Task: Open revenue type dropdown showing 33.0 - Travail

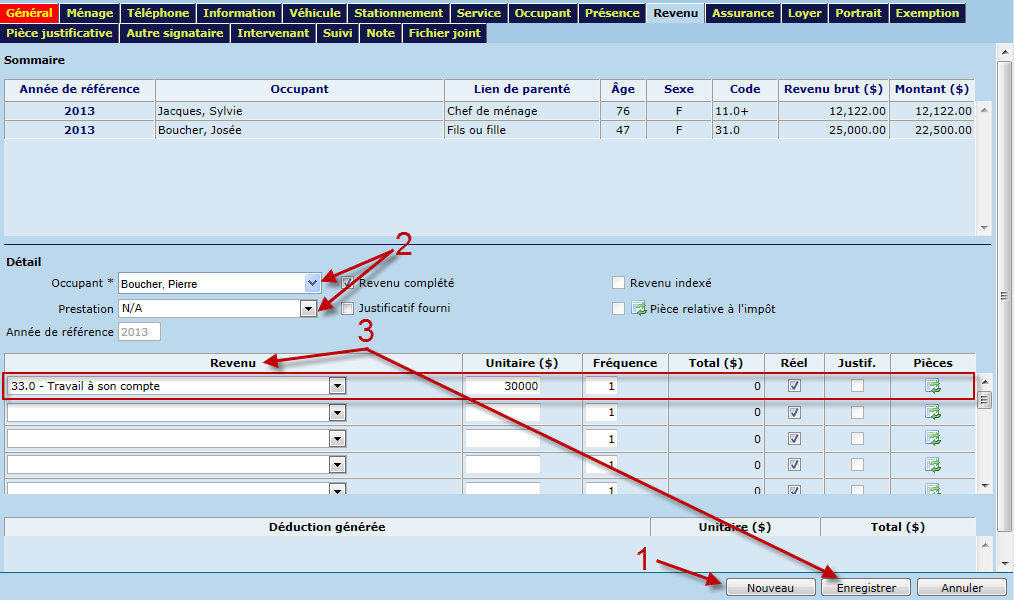Action: pos(337,386)
